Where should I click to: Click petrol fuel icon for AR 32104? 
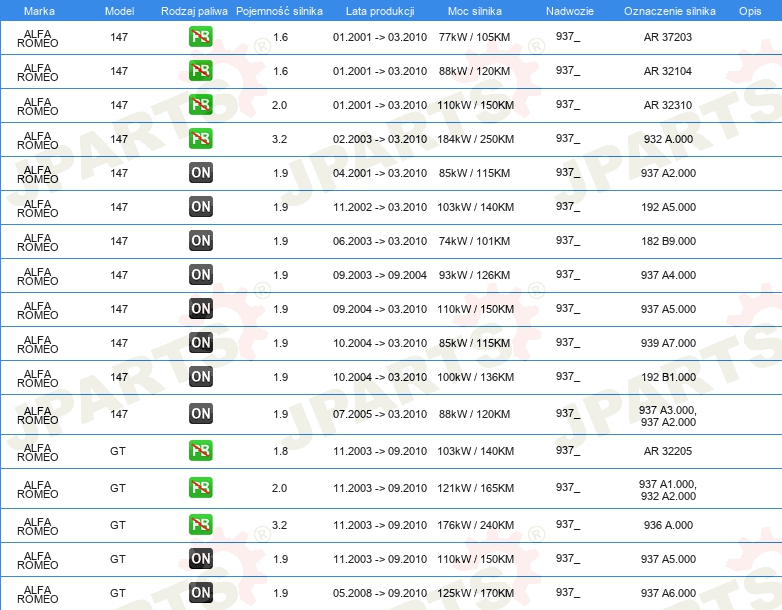pos(200,71)
